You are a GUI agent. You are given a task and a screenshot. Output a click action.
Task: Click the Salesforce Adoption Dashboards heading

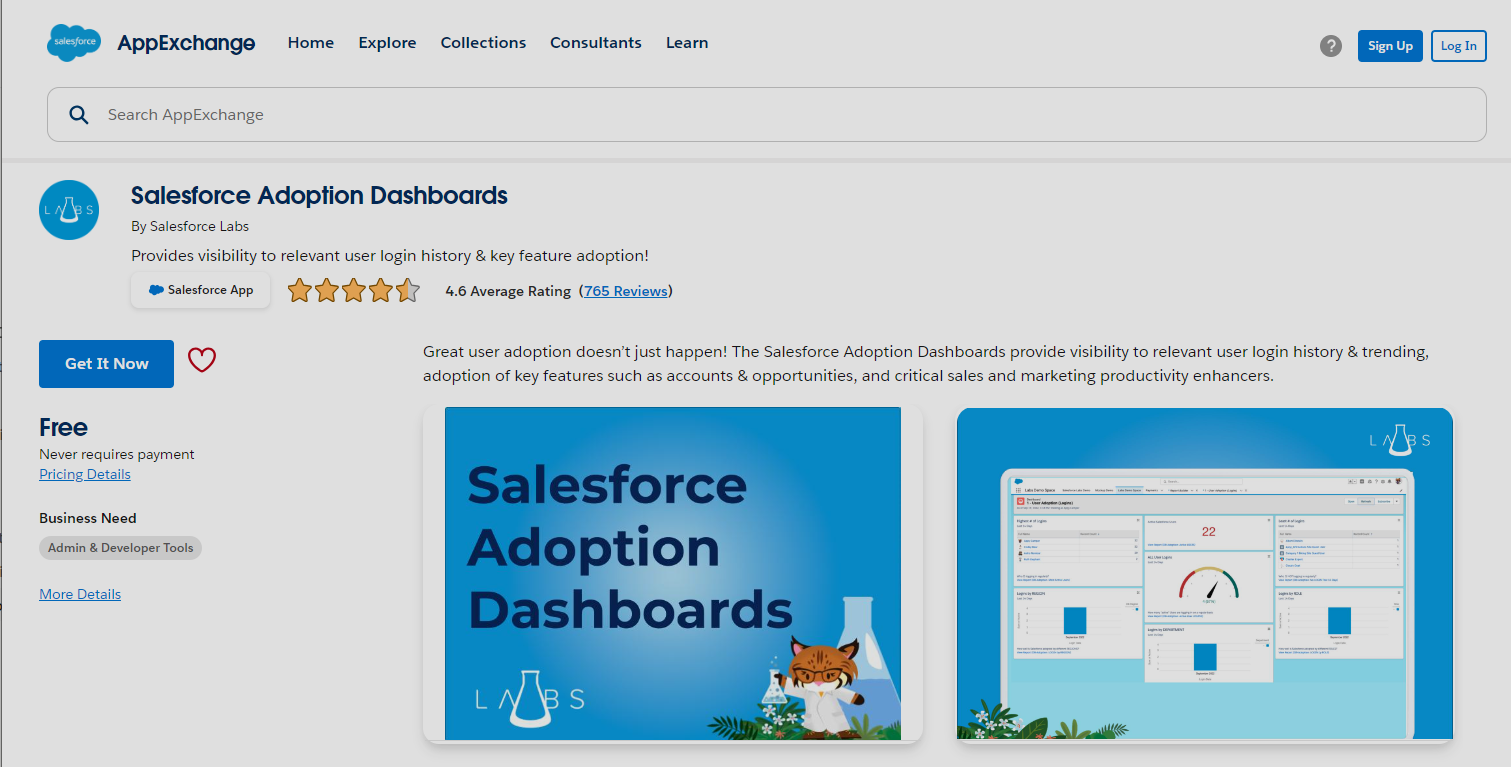tap(319, 195)
